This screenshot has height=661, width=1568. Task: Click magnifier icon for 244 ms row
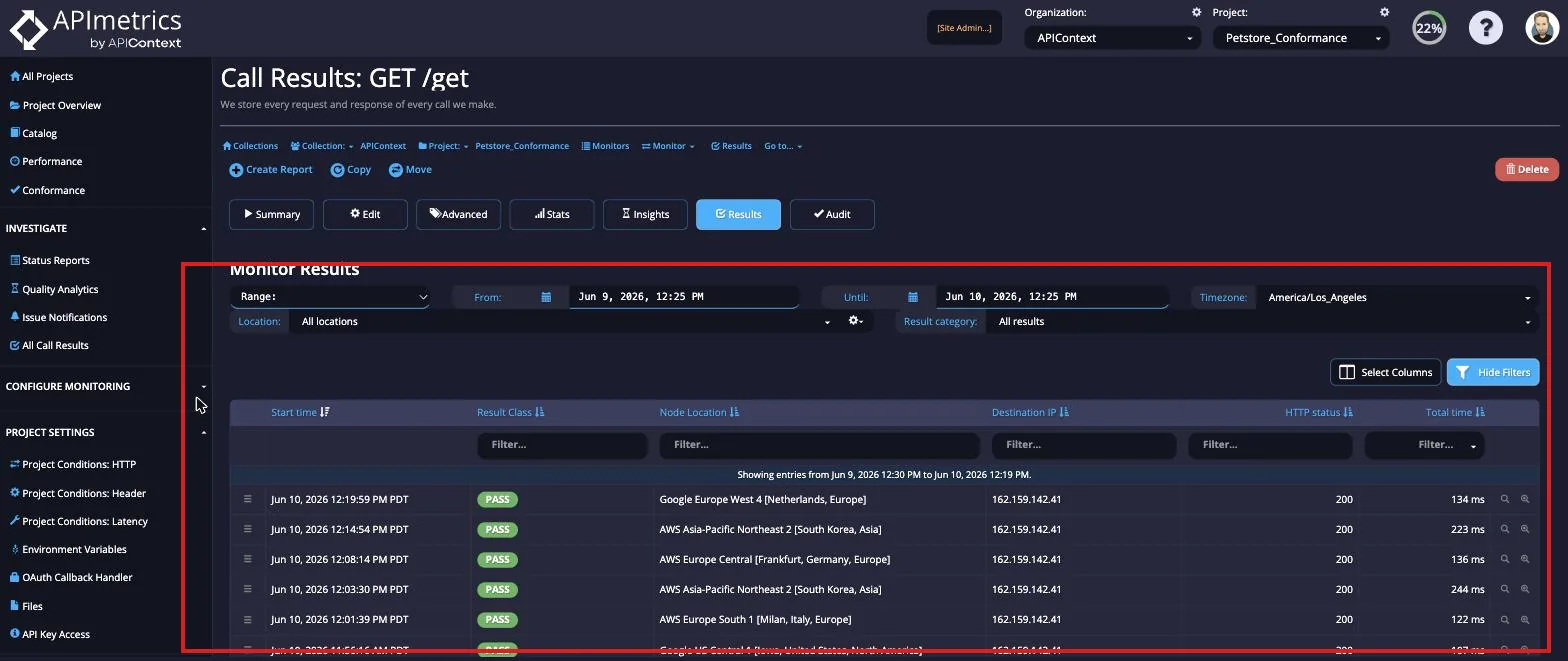pos(1504,589)
